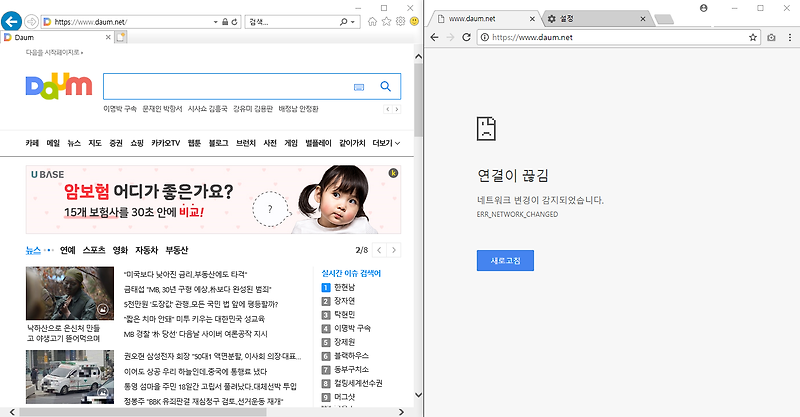The width and height of the screenshot is (800, 417).
Task: Click the 새로고침 button on Chrome error page
Action: point(505,260)
